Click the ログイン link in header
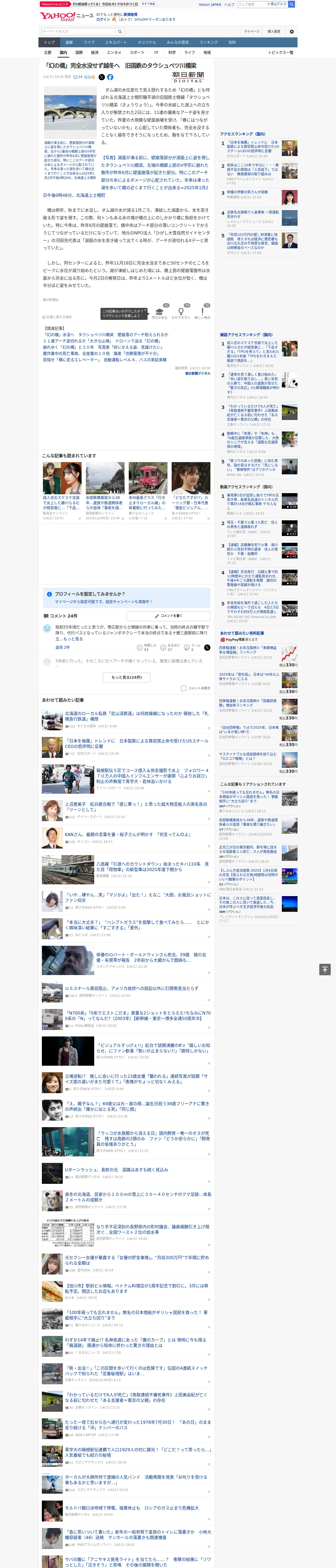Viewport: 336px width, 1568px height. [103, 20]
